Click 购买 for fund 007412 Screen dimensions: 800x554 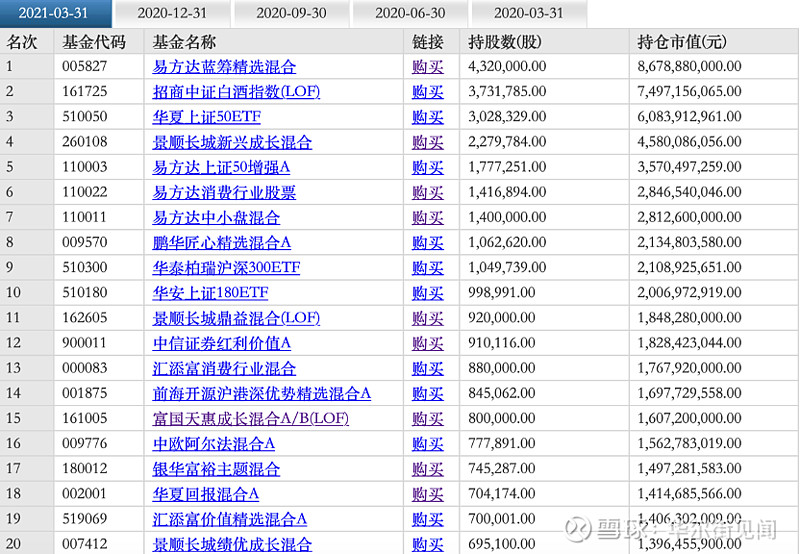(x=428, y=544)
